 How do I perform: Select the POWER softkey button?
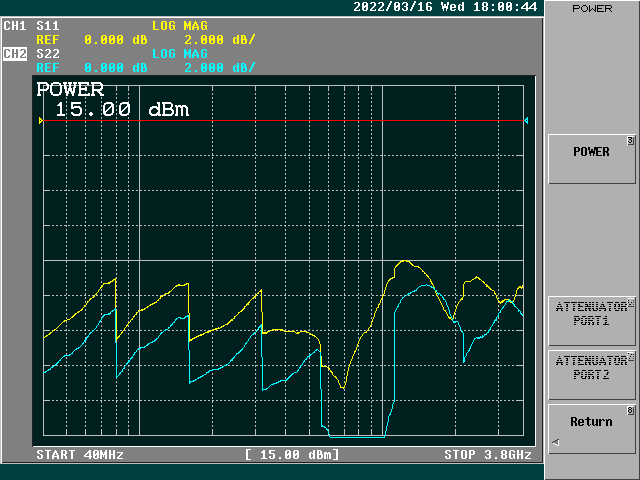[x=591, y=159]
